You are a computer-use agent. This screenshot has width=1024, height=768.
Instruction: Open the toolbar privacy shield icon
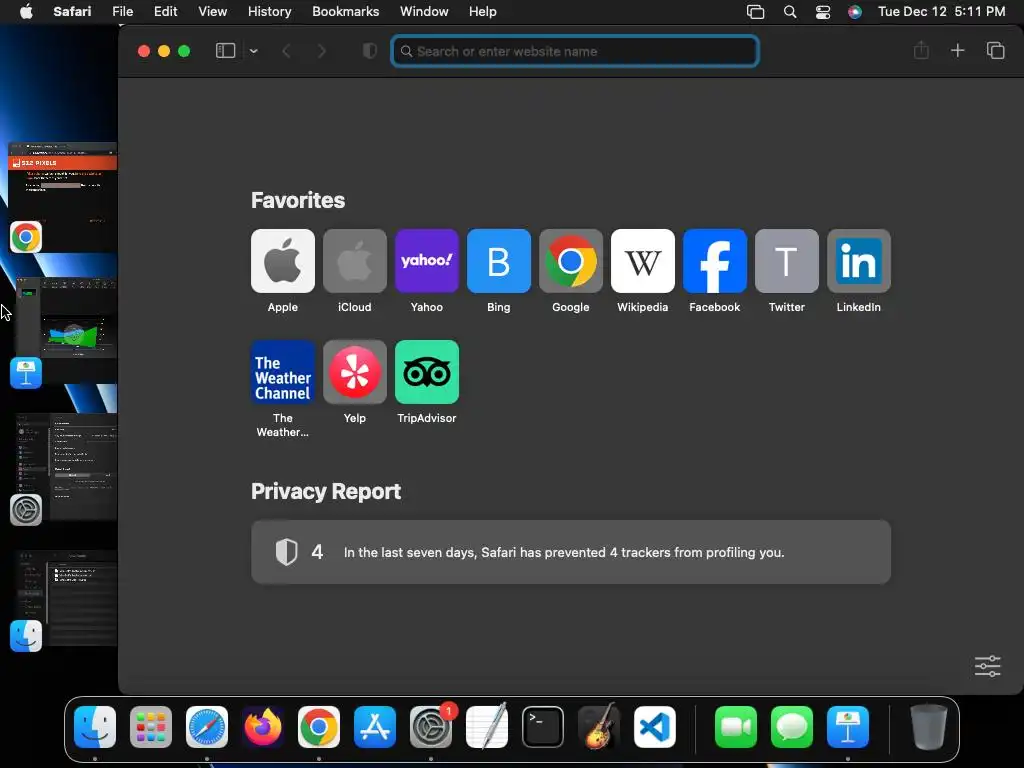(x=370, y=51)
